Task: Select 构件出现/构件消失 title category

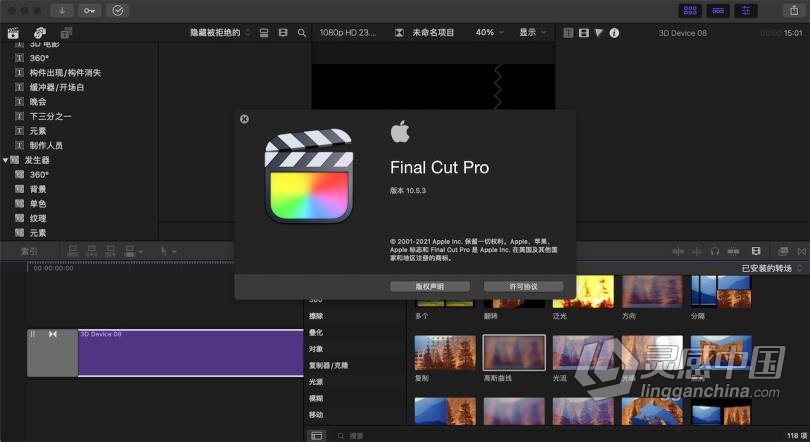Action: coord(65,73)
